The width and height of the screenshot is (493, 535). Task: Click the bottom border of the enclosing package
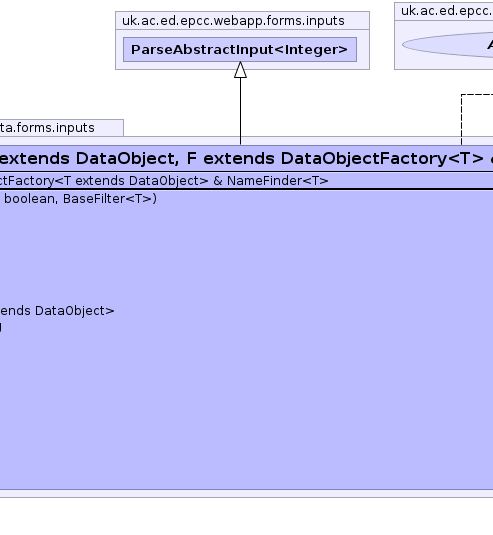point(246,497)
